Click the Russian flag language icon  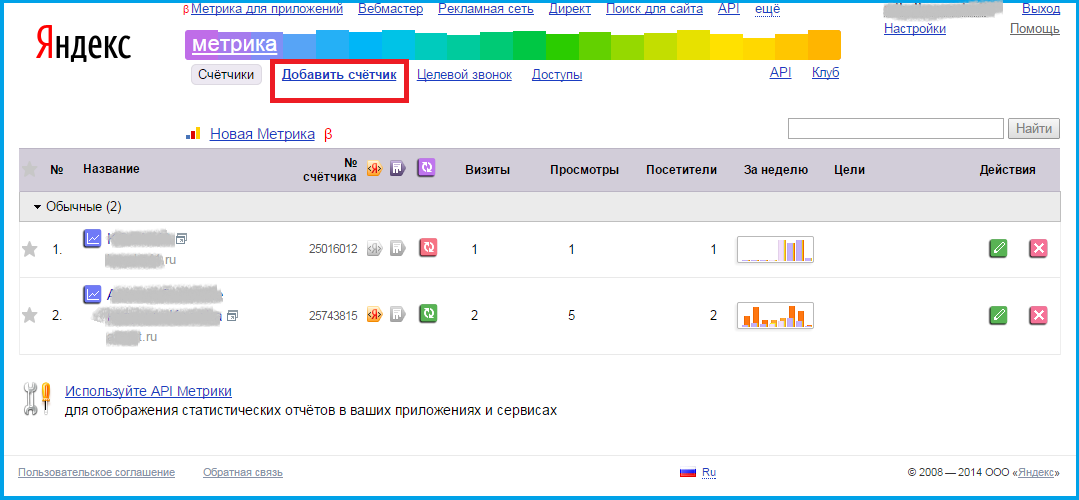pyautogui.click(x=687, y=472)
